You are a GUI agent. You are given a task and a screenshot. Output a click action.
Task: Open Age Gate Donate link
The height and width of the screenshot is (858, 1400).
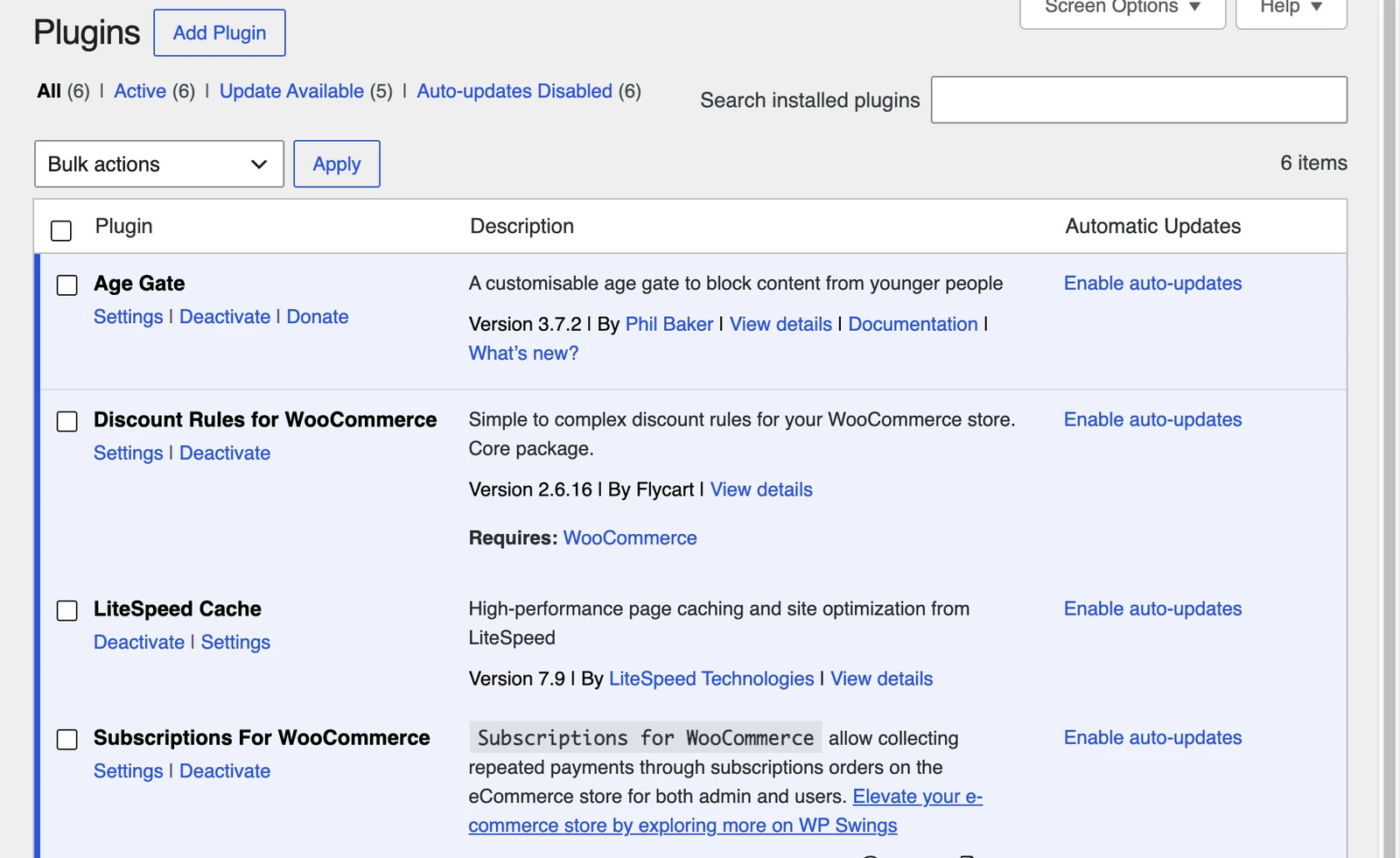pyautogui.click(x=318, y=317)
